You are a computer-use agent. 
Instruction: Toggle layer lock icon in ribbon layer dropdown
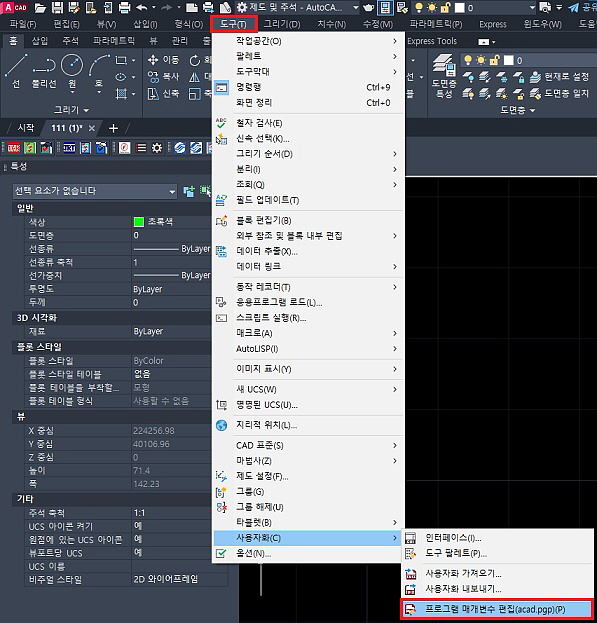pos(495,60)
